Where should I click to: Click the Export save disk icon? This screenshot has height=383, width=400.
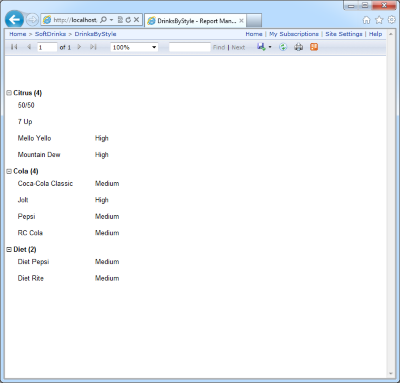261,47
